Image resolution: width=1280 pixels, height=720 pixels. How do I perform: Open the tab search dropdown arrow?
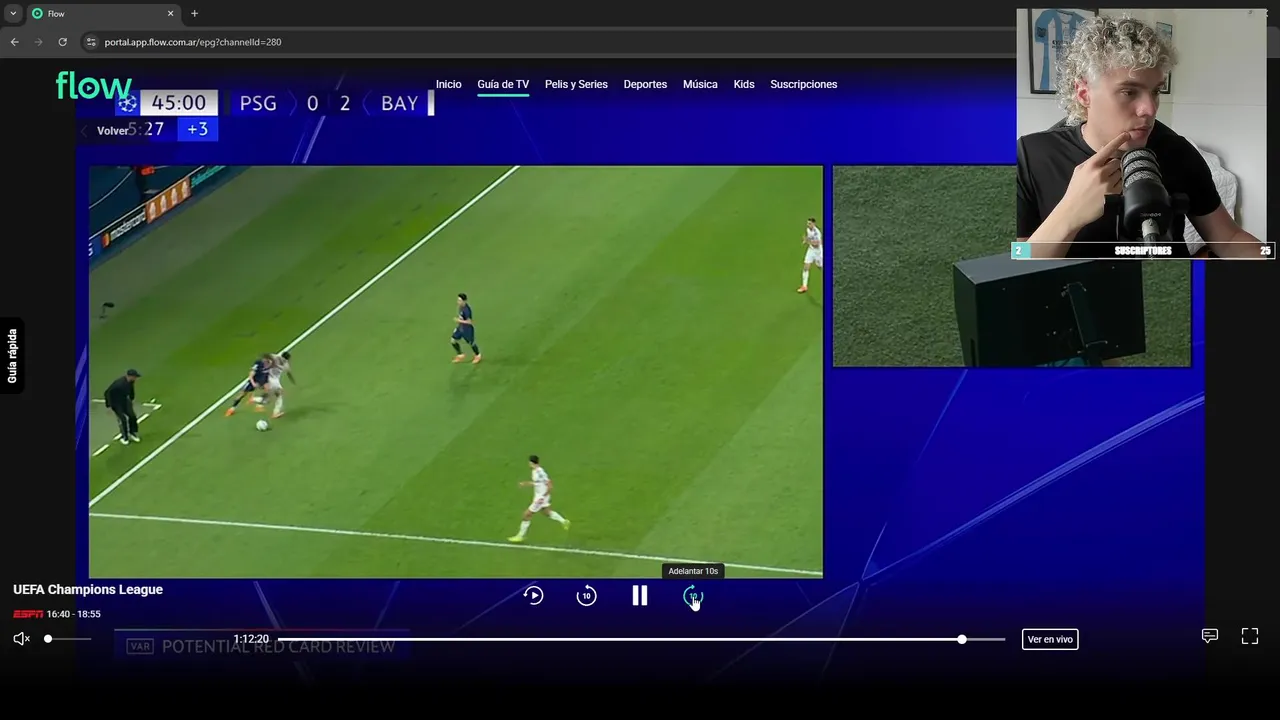13,13
